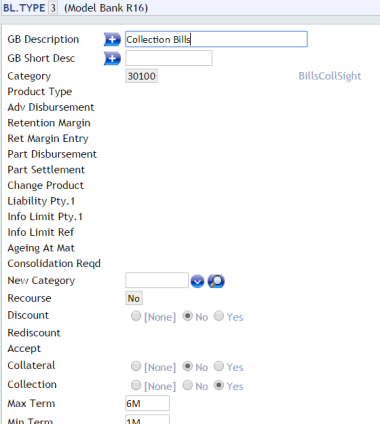Edit the Min Term field
This screenshot has width=380, height=424.
pyautogui.click(x=147, y=419)
